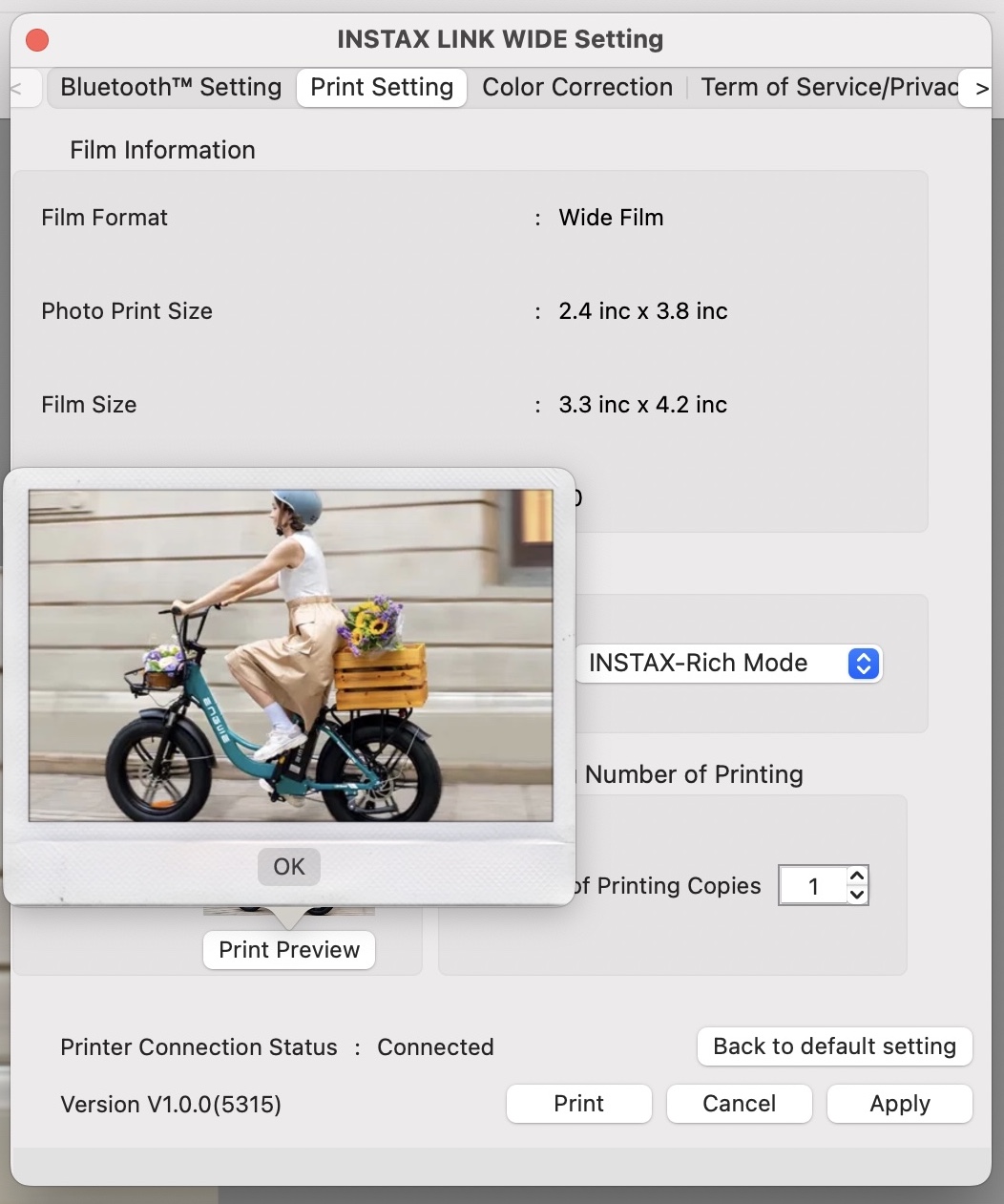
Task: Select the Print Setting tab
Action: click(x=382, y=88)
